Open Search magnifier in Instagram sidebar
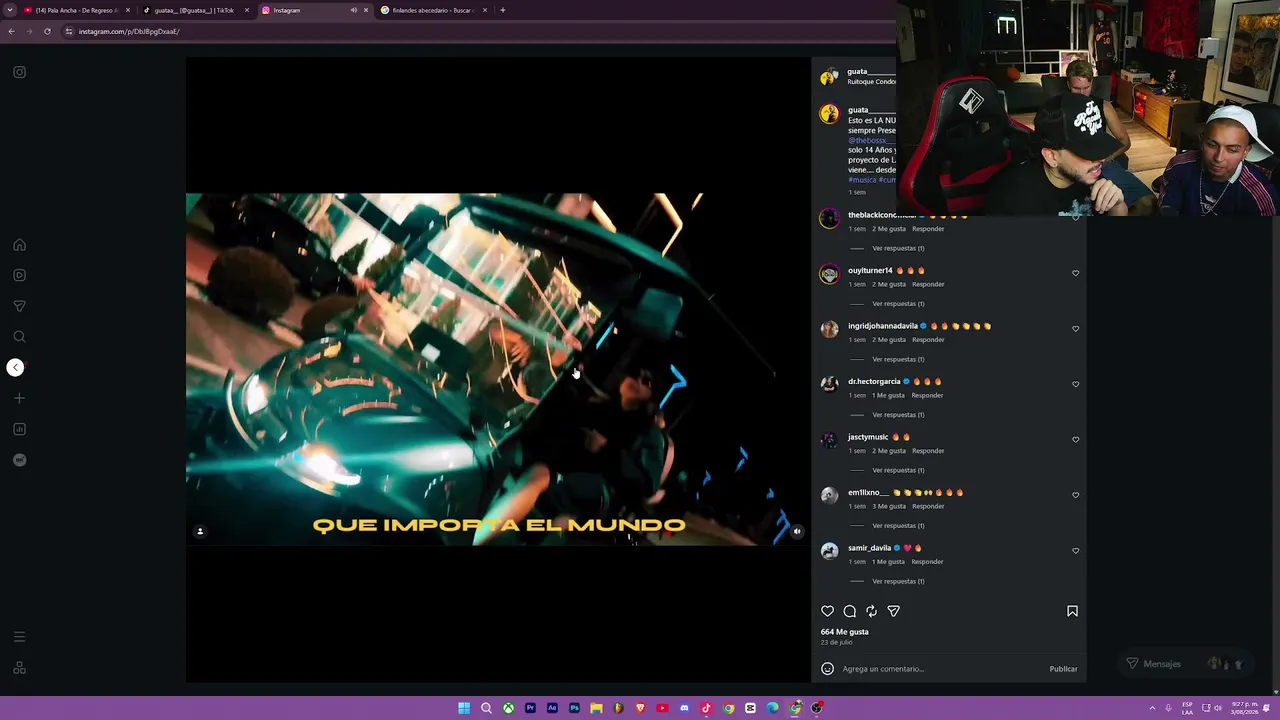Viewport: 1280px width, 720px height. pos(19,337)
